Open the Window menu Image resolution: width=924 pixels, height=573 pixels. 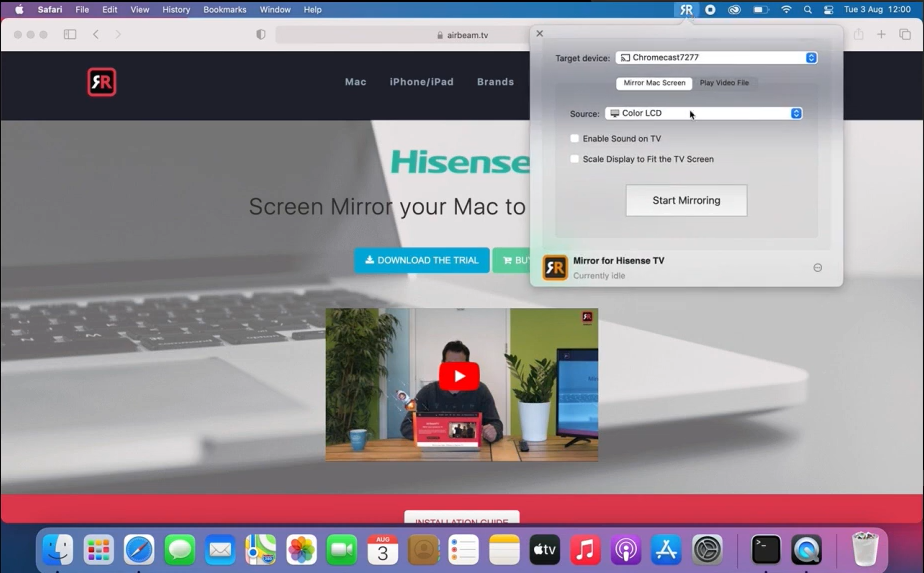[x=275, y=9]
